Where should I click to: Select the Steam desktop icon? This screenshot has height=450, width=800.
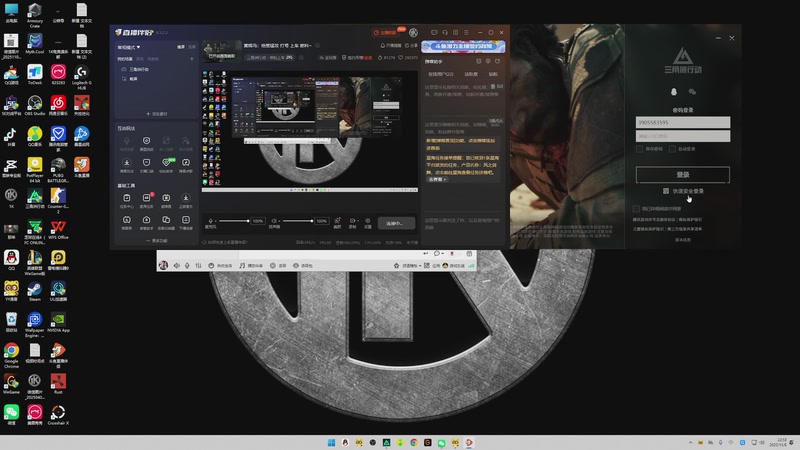35,291
